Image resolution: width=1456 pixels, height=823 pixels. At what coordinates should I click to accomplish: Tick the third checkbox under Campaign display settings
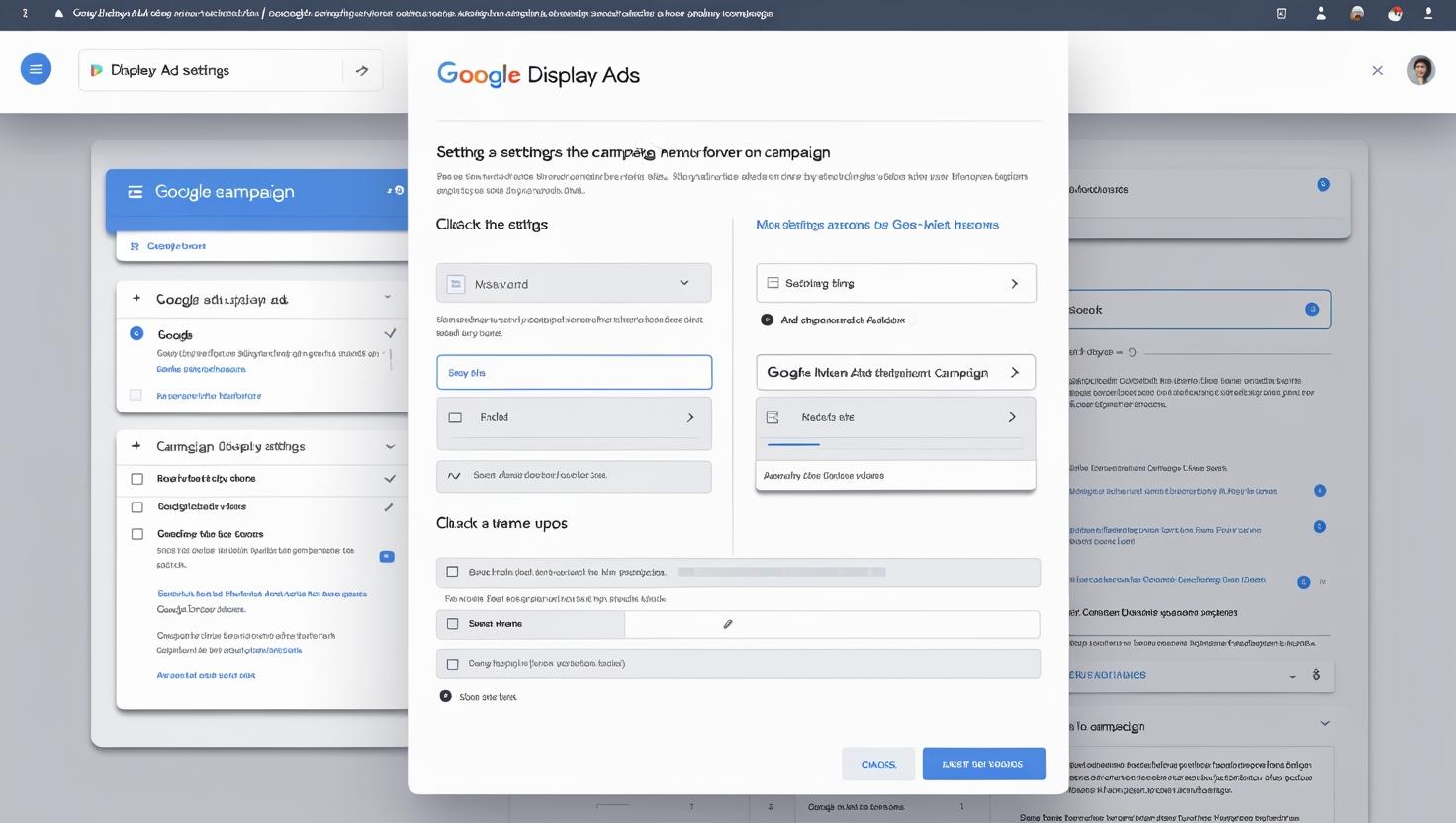(137, 534)
